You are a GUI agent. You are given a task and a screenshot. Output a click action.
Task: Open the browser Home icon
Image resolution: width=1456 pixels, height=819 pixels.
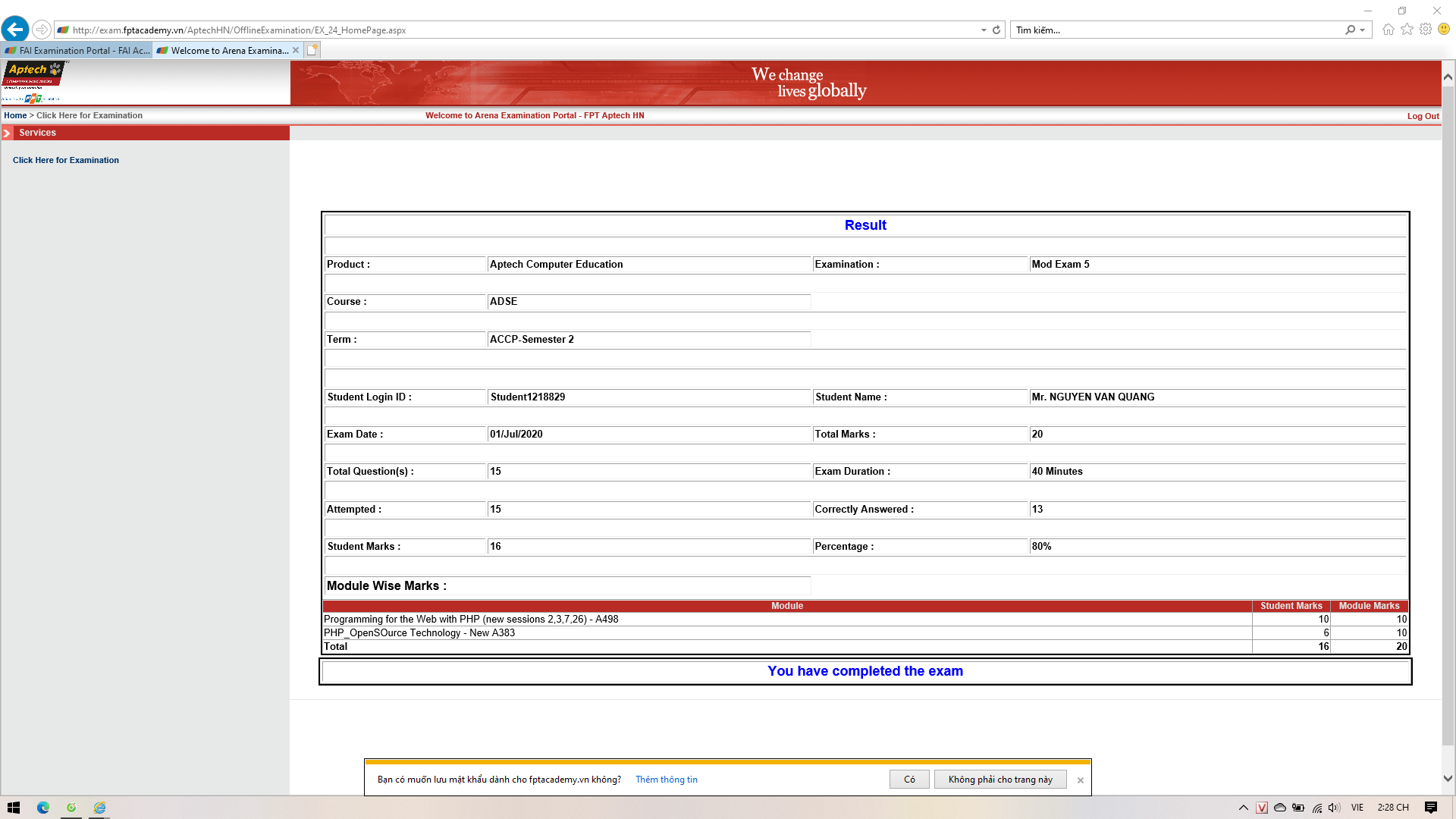[x=1388, y=30]
